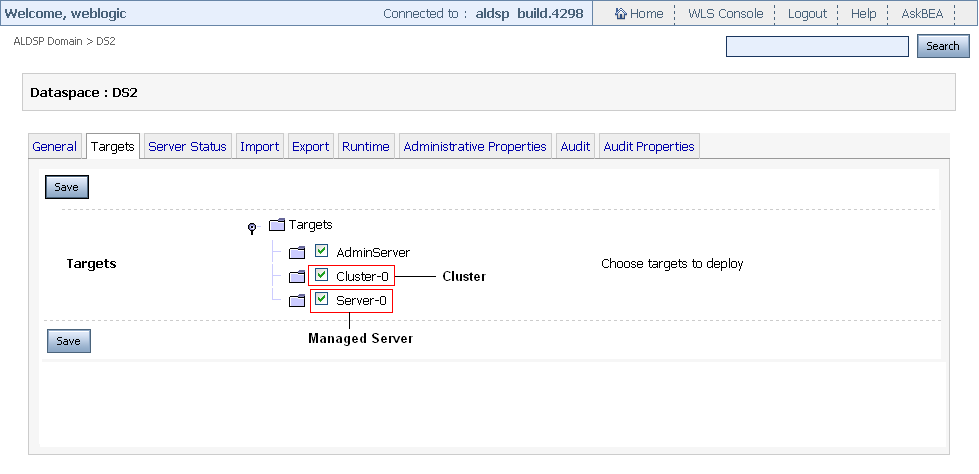Click the Home house icon
The width and height of the screenshot is (979, 474).
tap(621, 13)
